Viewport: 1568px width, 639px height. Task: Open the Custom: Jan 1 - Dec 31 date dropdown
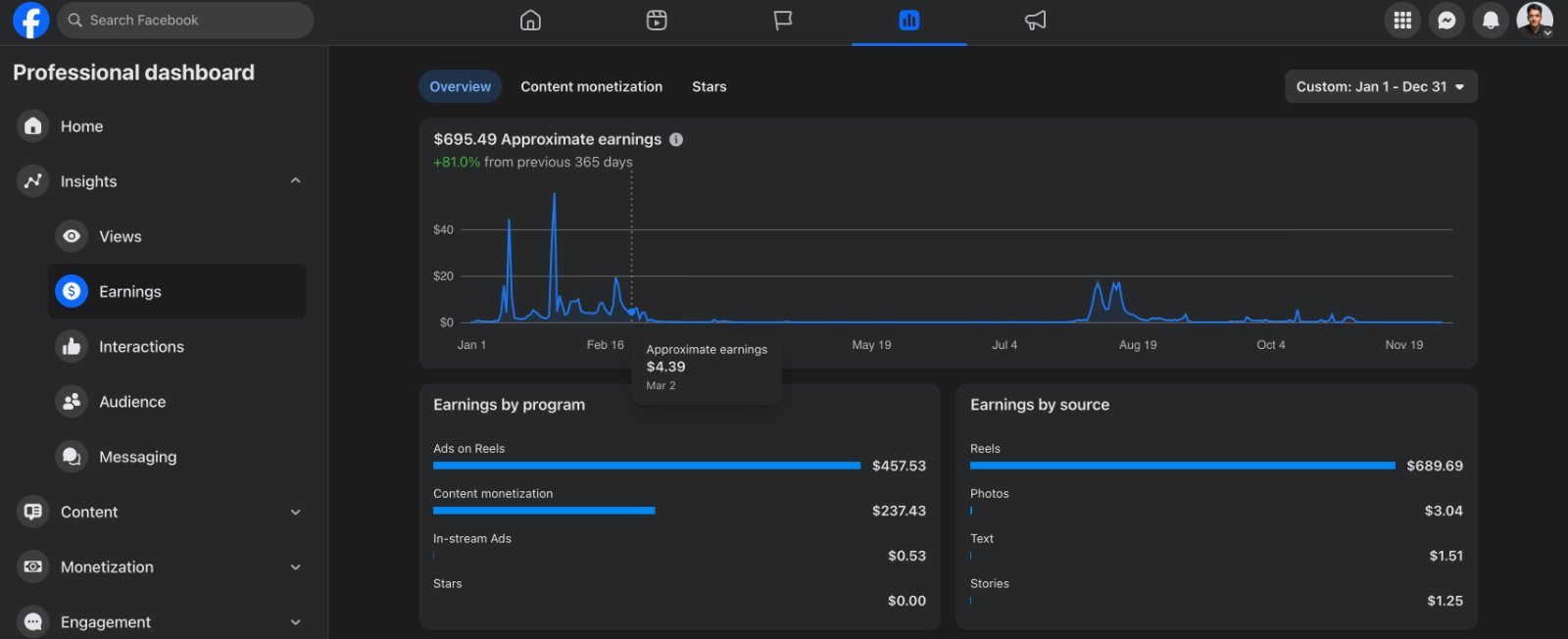(1381, 86)
